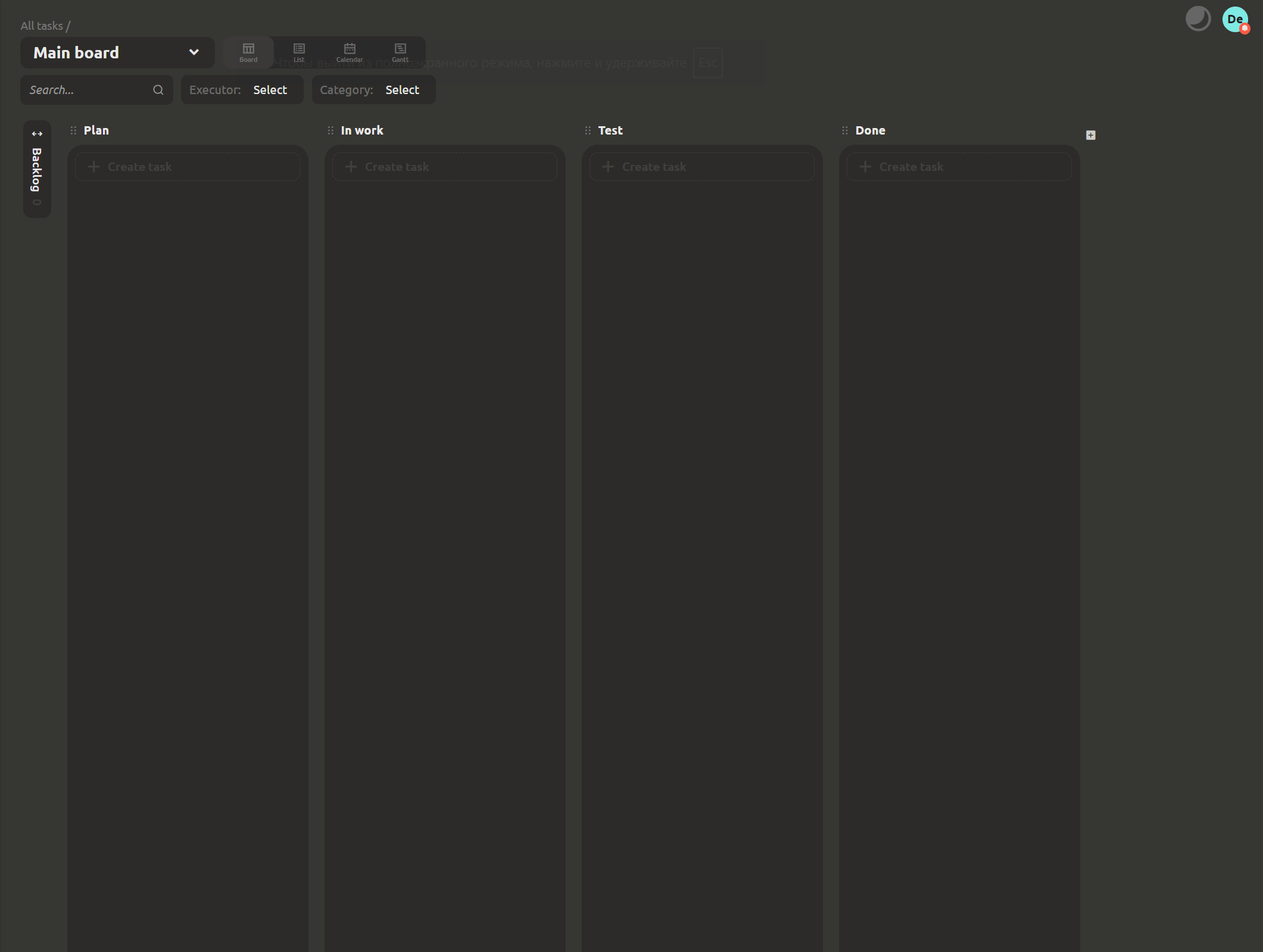Expand the Backlog side panel
This screenshot has height=952, width=1263.
click(x=37, y=169)
